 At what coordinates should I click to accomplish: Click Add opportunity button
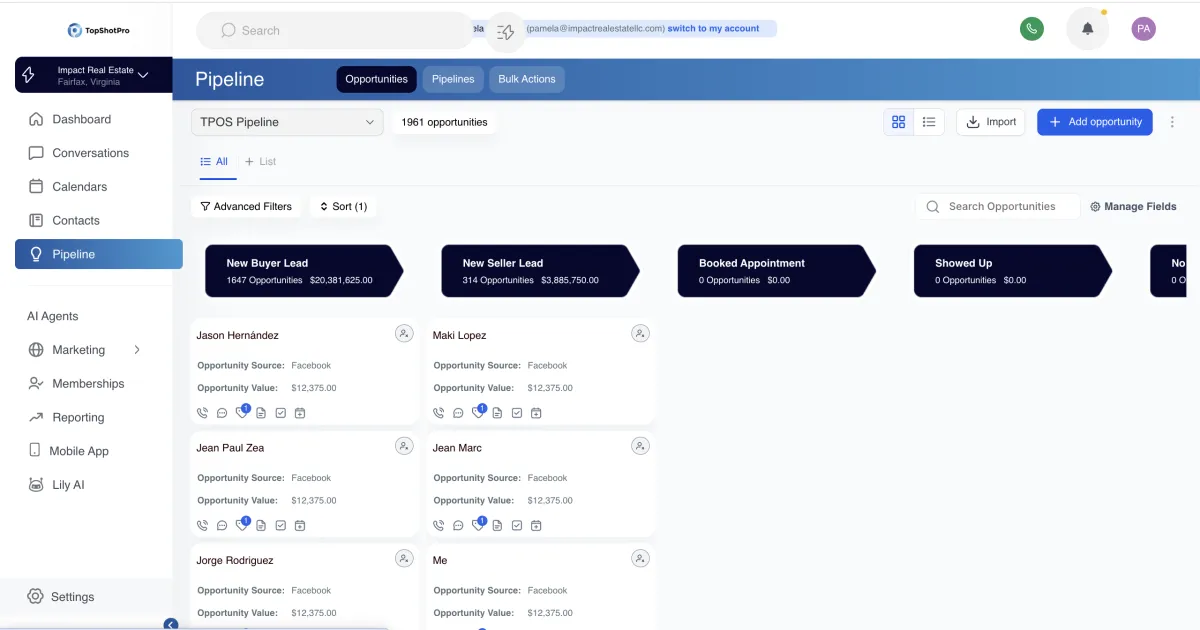[x=1095, y=122]
